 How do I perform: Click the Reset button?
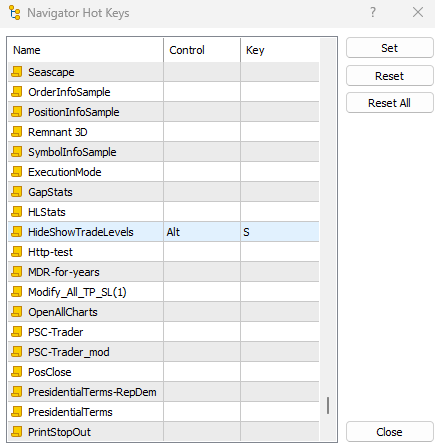[x=389, y=76]
